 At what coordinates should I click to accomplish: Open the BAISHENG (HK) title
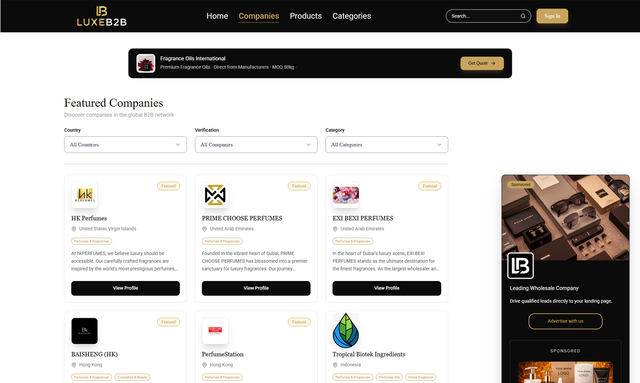[x=94, y=354]
